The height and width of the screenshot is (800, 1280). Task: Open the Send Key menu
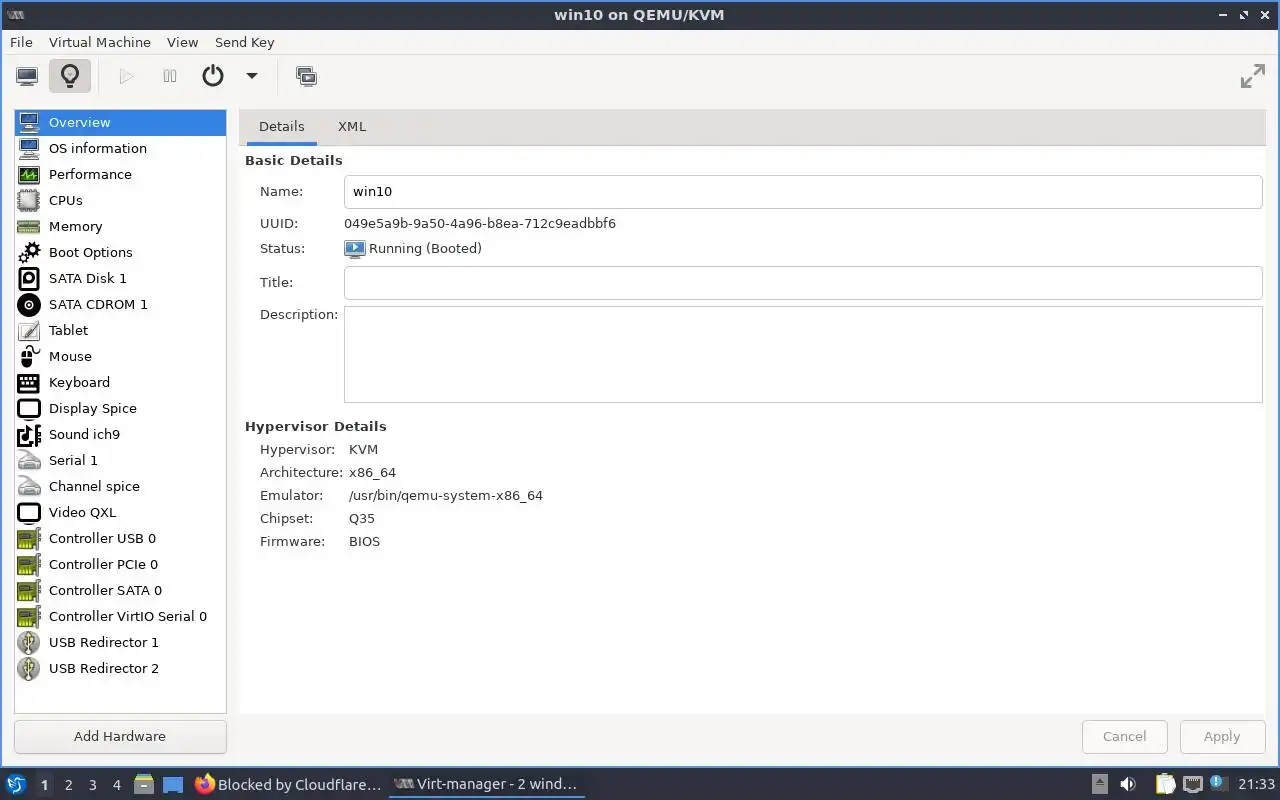click(x=244, y=42)
